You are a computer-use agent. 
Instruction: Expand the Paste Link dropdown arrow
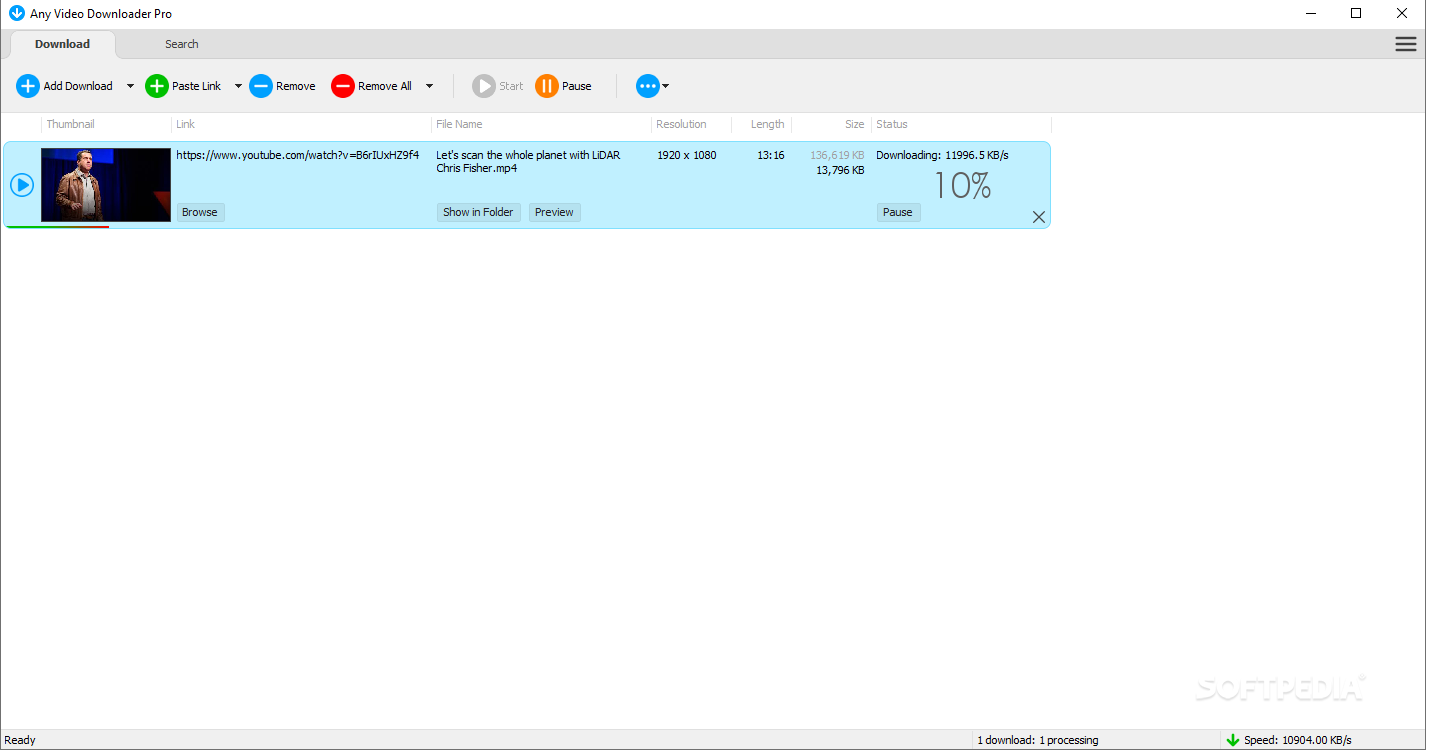point(238,86)
